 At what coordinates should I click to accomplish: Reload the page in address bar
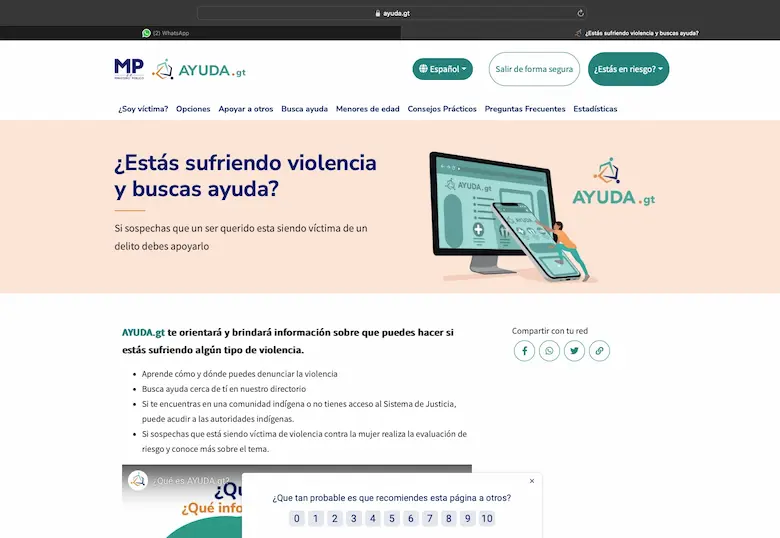coord(580,13)
